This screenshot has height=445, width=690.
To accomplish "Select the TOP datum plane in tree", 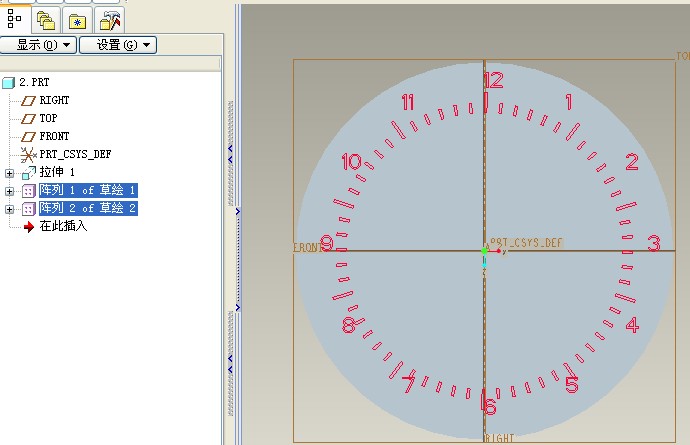I will [48, 118].
